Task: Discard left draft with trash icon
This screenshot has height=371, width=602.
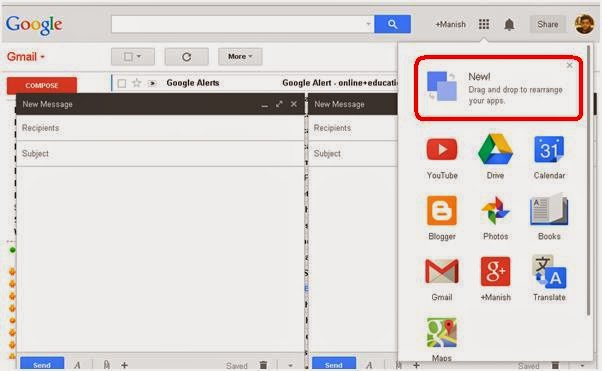Action: [263, 365]
